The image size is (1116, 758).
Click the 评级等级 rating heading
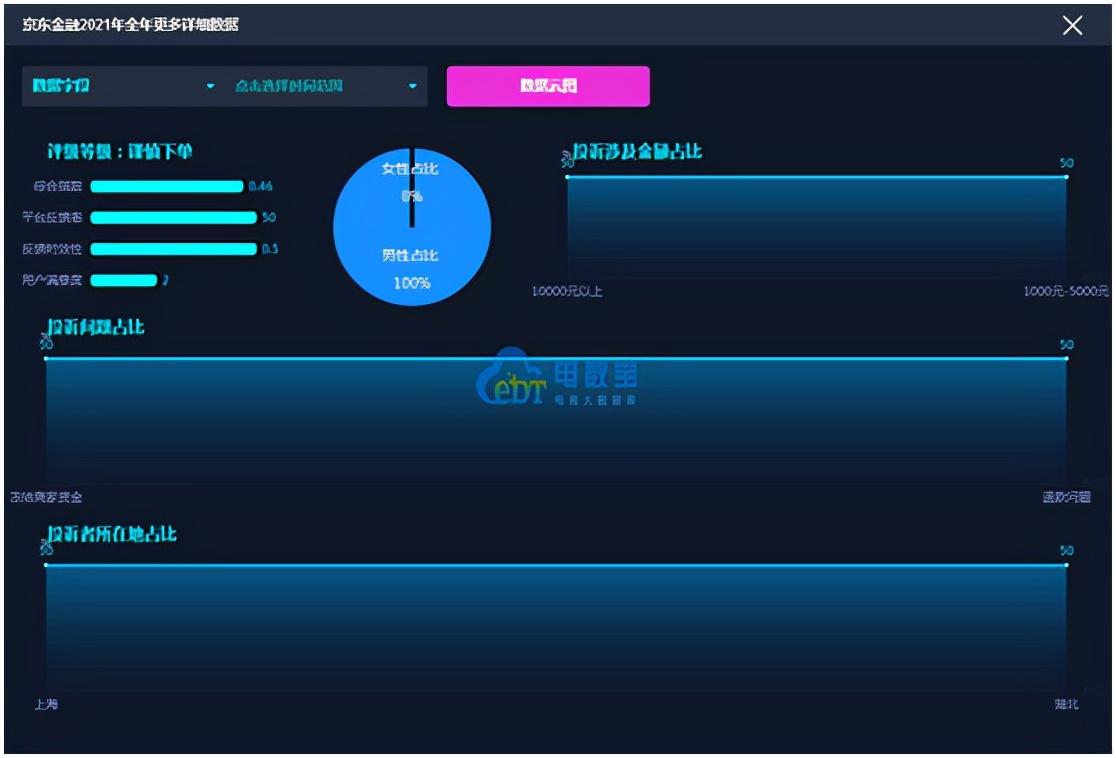click(120, 152)
